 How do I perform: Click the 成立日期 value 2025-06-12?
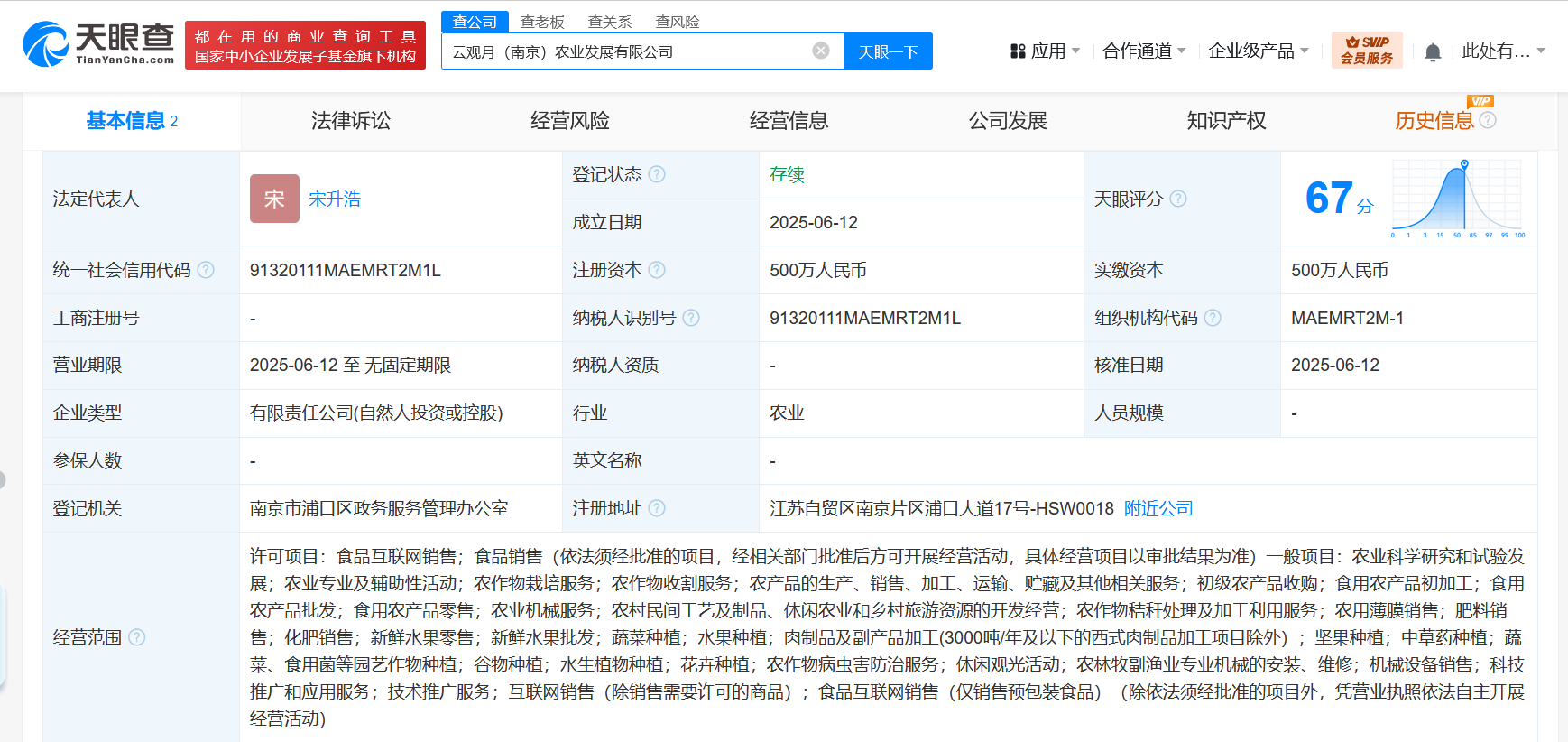tap(814, 222)
